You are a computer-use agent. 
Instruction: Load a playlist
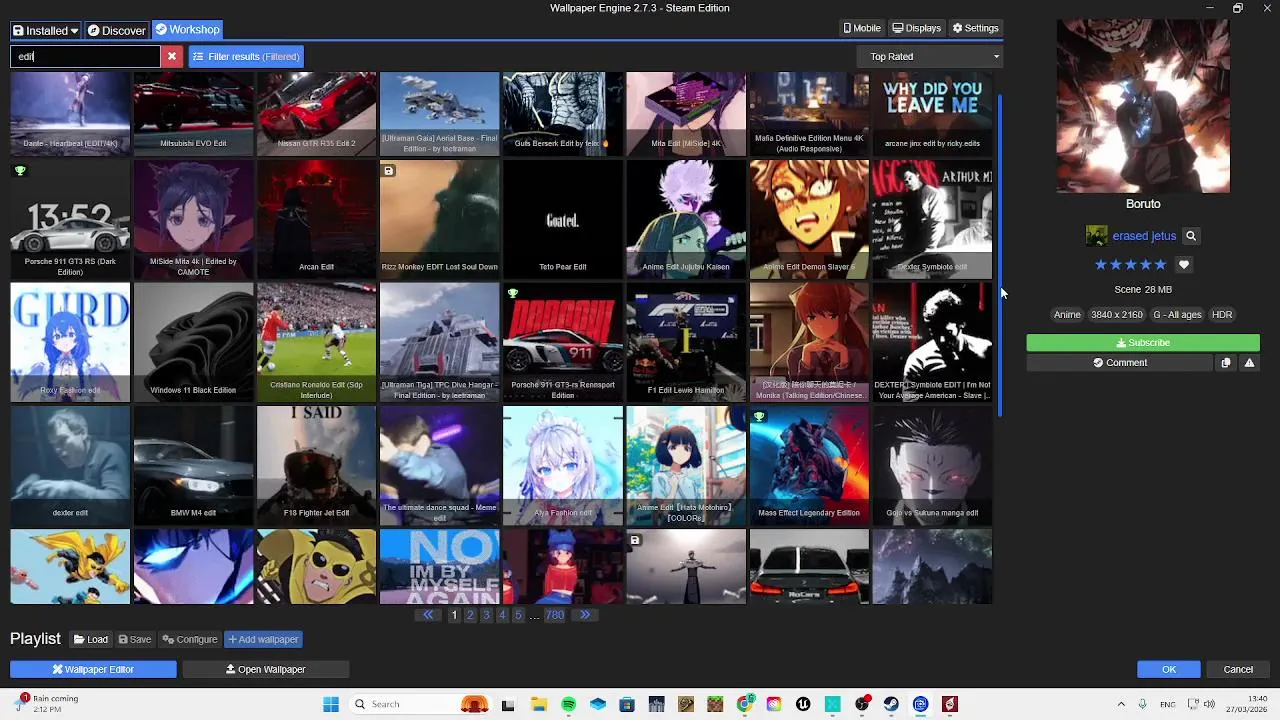point(91,639)
